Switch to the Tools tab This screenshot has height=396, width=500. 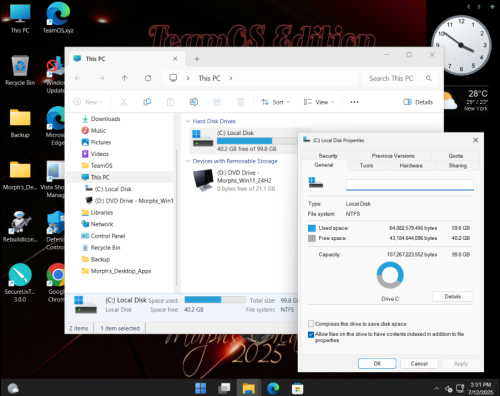click(x=366, y=166)
